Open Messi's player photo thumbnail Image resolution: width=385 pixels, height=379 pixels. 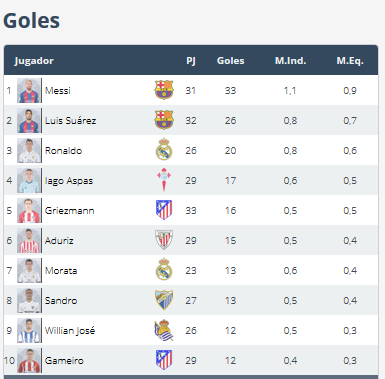coord(29,90)
